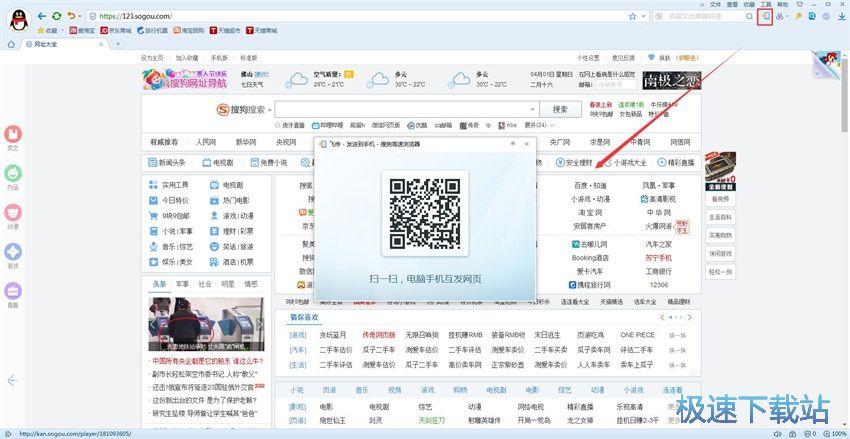Open the send-to-phone toolbar icon
This screenshot has width=850, height=439.
click(765, 16)
